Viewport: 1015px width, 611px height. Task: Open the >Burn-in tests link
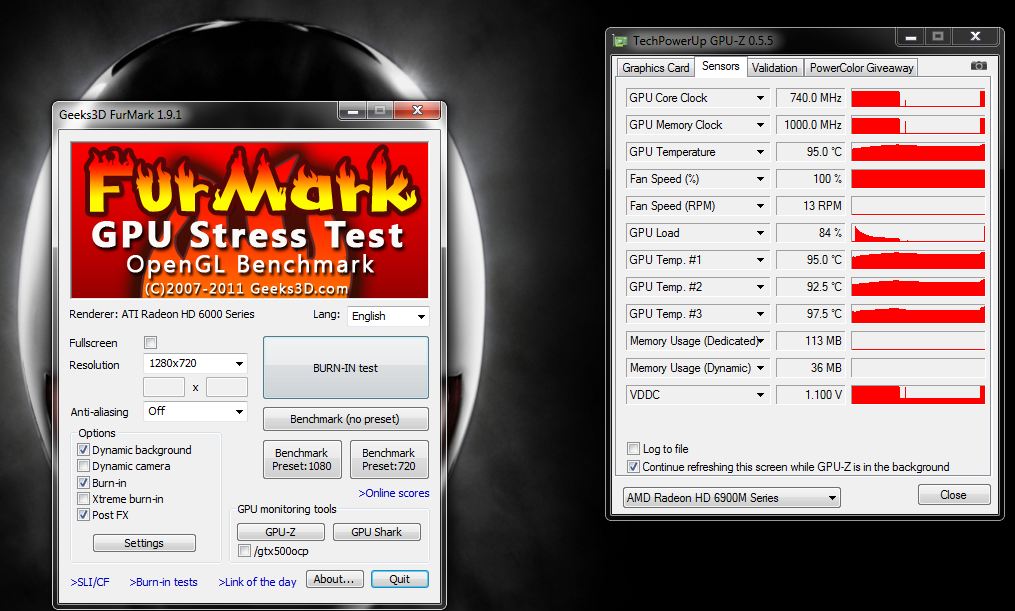pyautogui.click(x=163, y=582)
